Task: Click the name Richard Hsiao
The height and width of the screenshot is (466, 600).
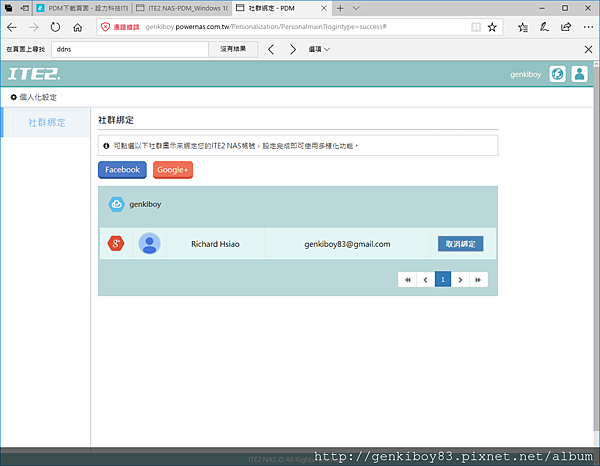Action: click(x=215, y=244)
